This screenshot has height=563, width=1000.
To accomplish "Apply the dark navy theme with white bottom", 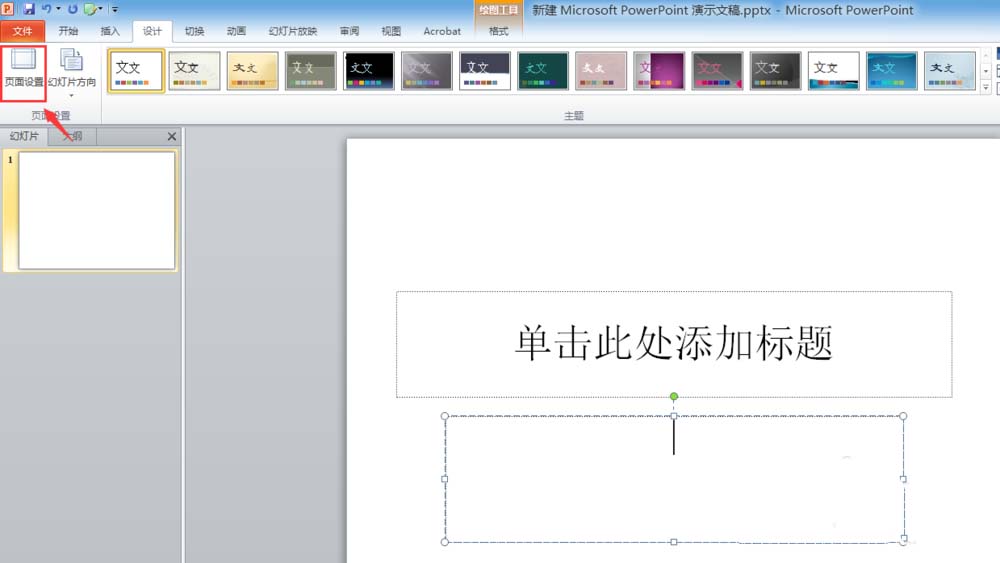I will [485, 71].
